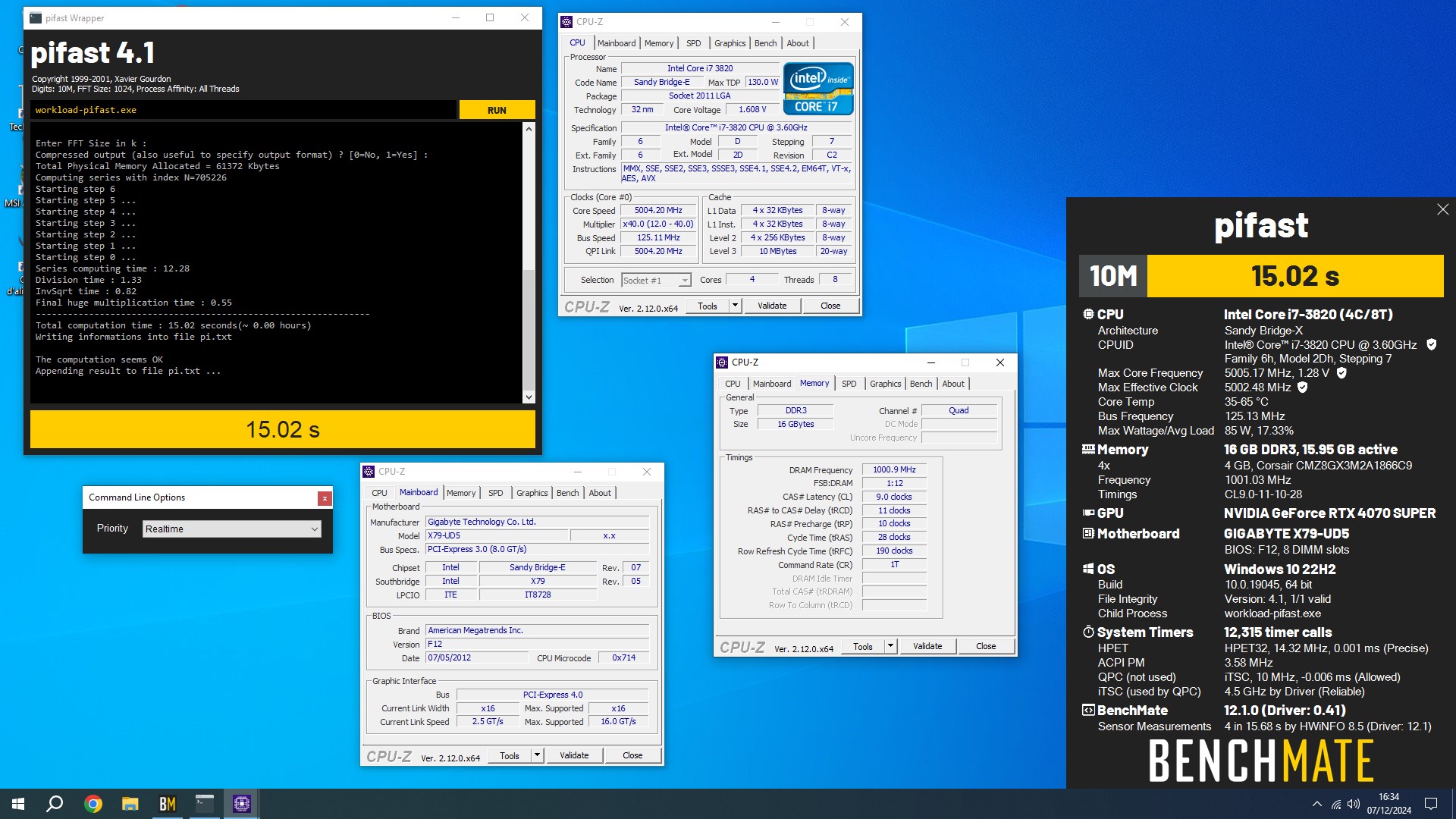Click Validate in CPU-Z Memory window
This screenshot has height=819, width=1456.
[x=927, y=646]
